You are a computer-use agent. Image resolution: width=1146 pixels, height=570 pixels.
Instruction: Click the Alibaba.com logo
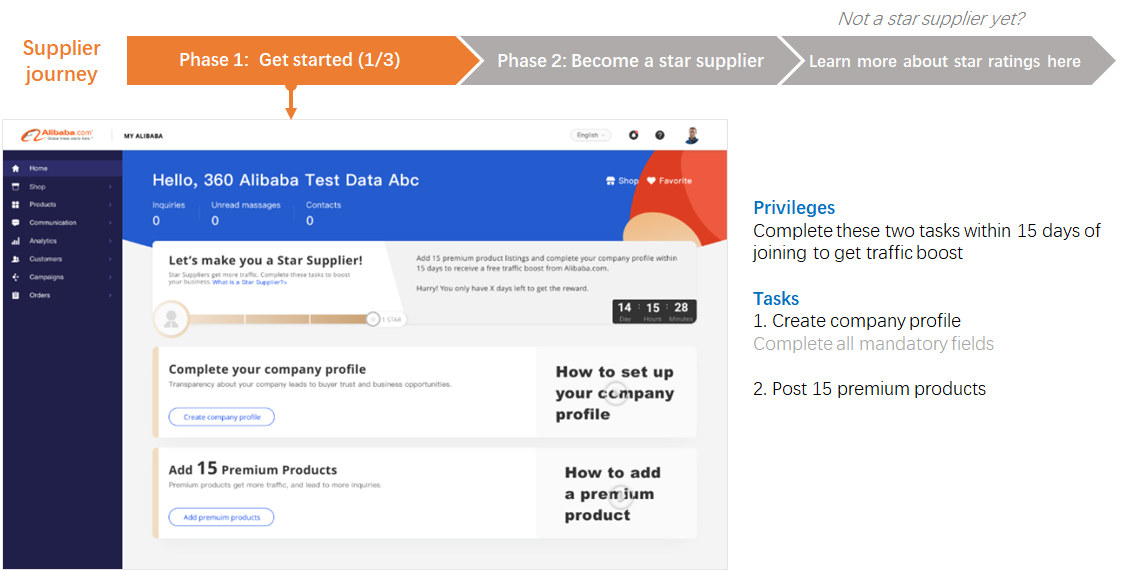pos(57,135)
